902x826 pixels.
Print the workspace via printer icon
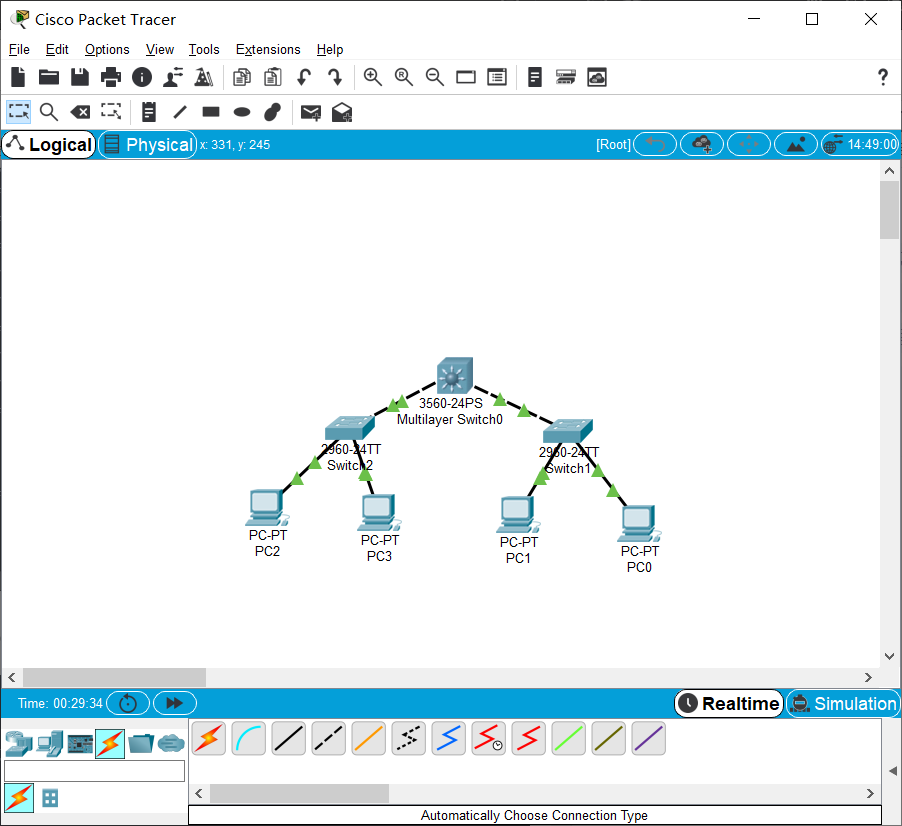(x=111, y=77)
